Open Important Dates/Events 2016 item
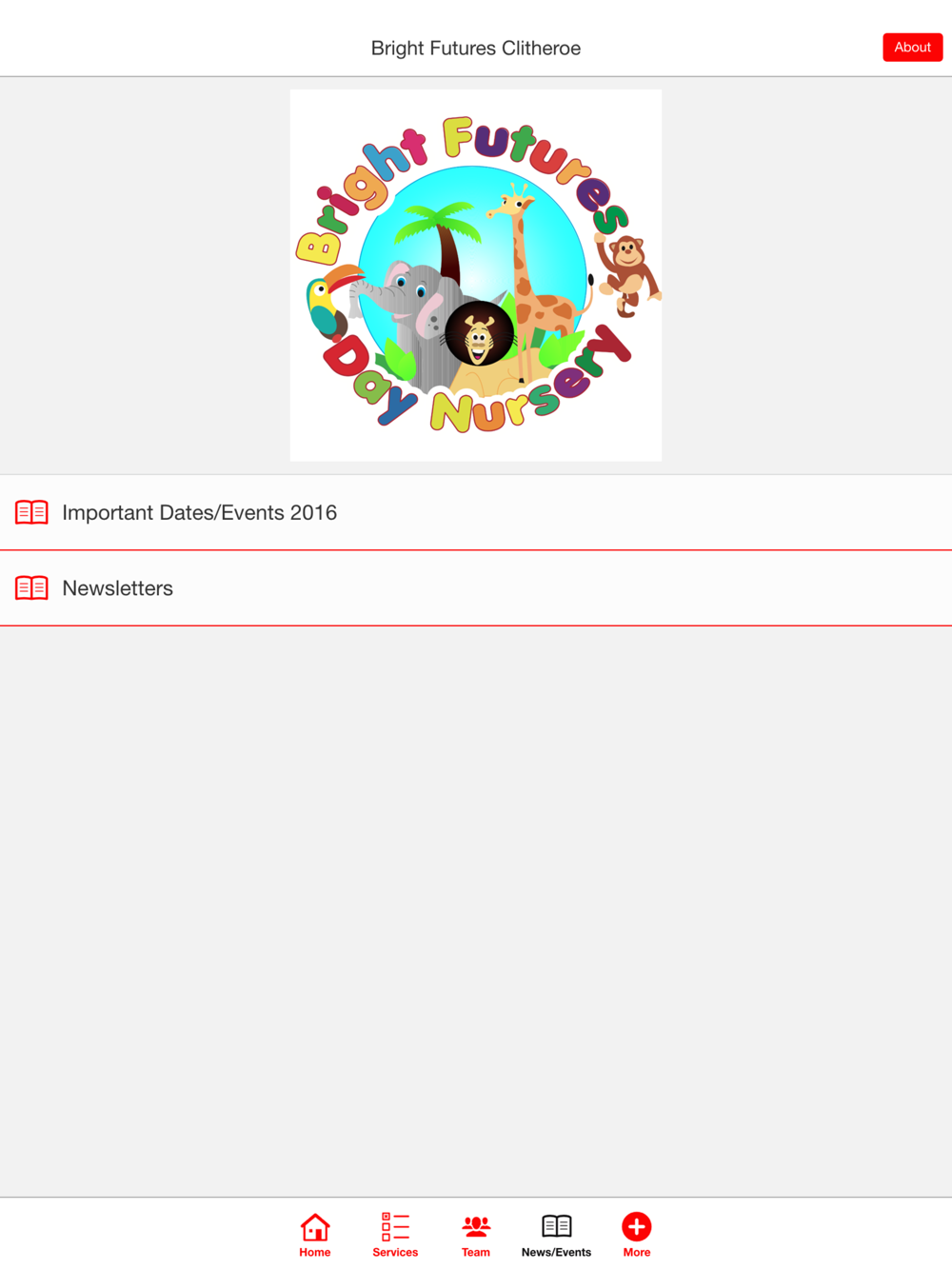Image resolution: width=952 pixels, height=1270 pixels. point(476,512)
